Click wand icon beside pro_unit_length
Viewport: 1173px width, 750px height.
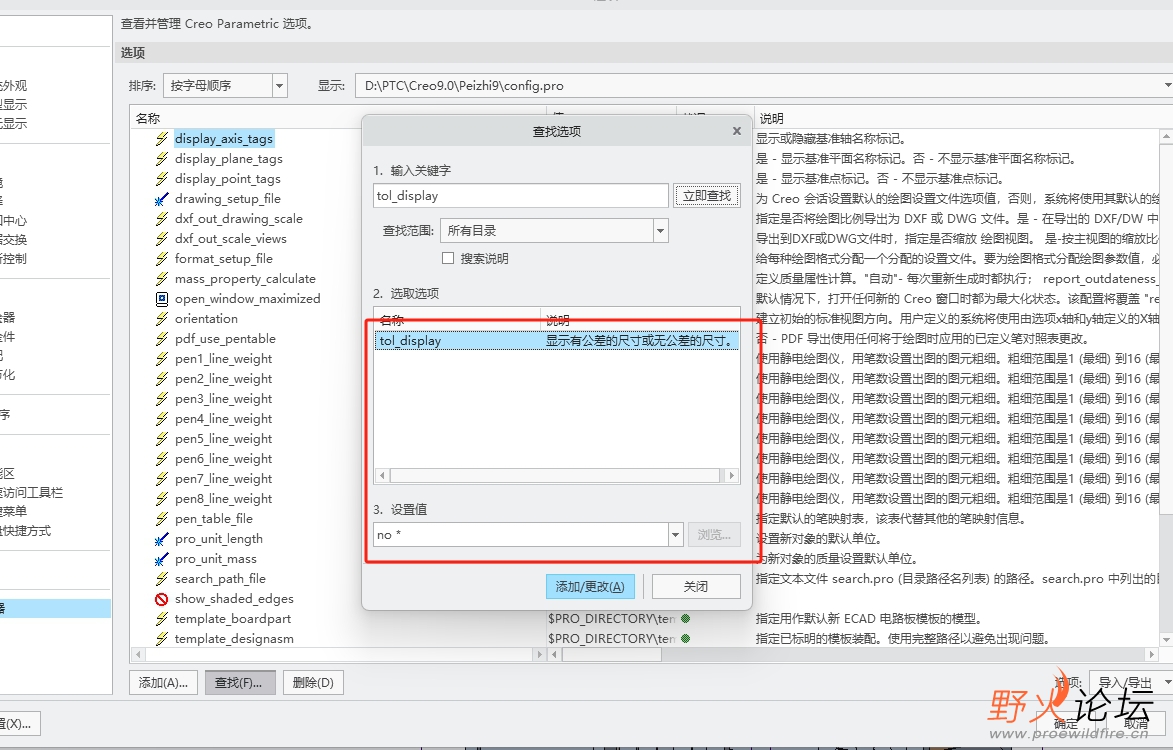coord(162,539)
